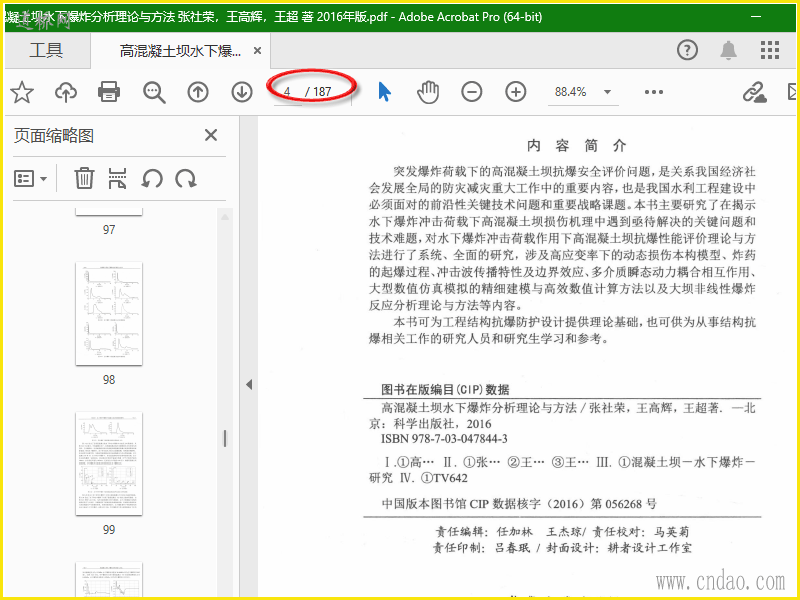Open the zoom level dropdown at 88.4%

[x=607, y=92]
